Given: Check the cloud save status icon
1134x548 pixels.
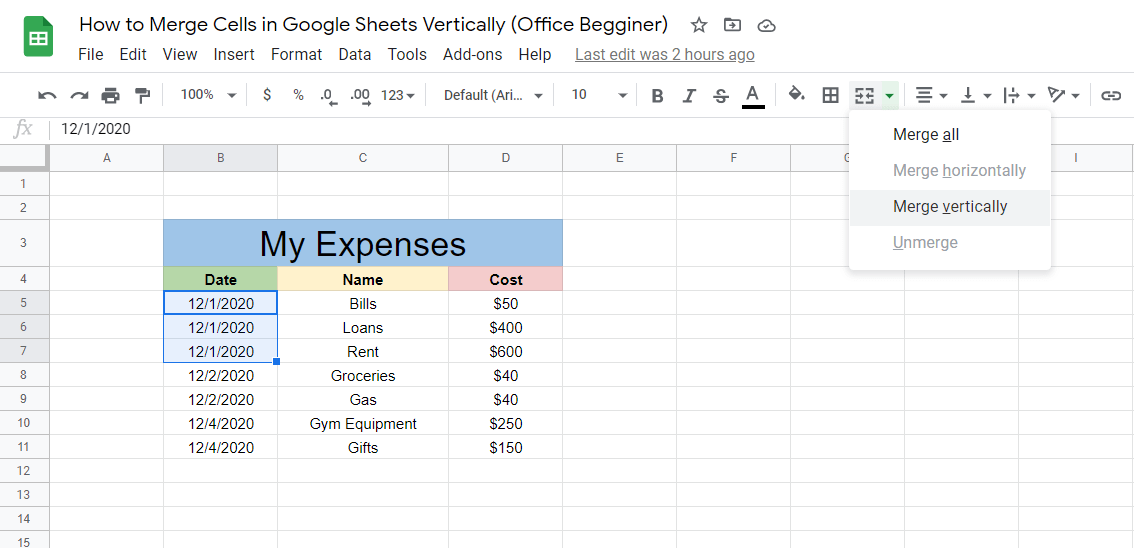Looking at the screenshot, I should 766,26.
